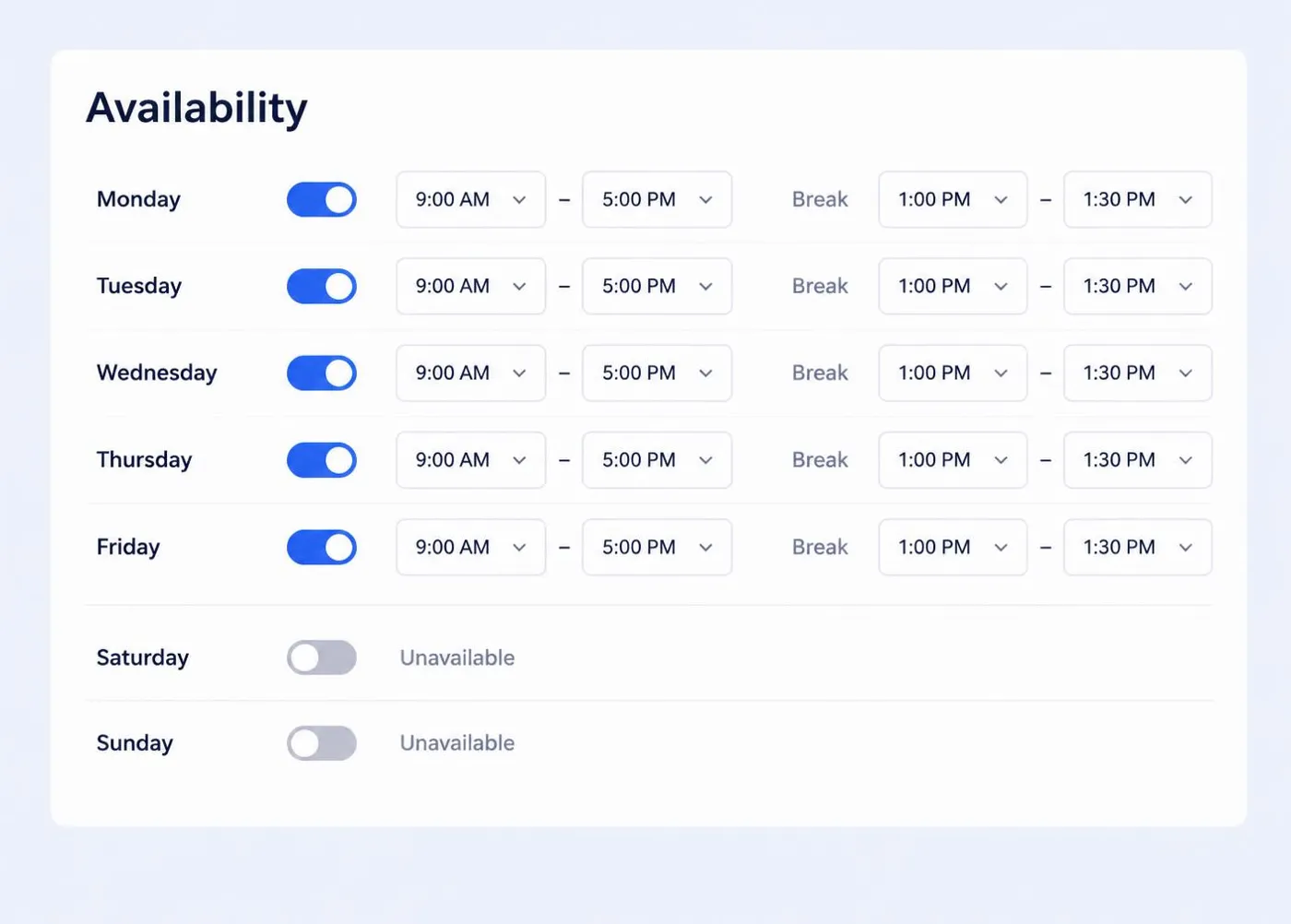
Task: Open Wednesday break start 1:00 PM selector
Action: click(953, 373)
